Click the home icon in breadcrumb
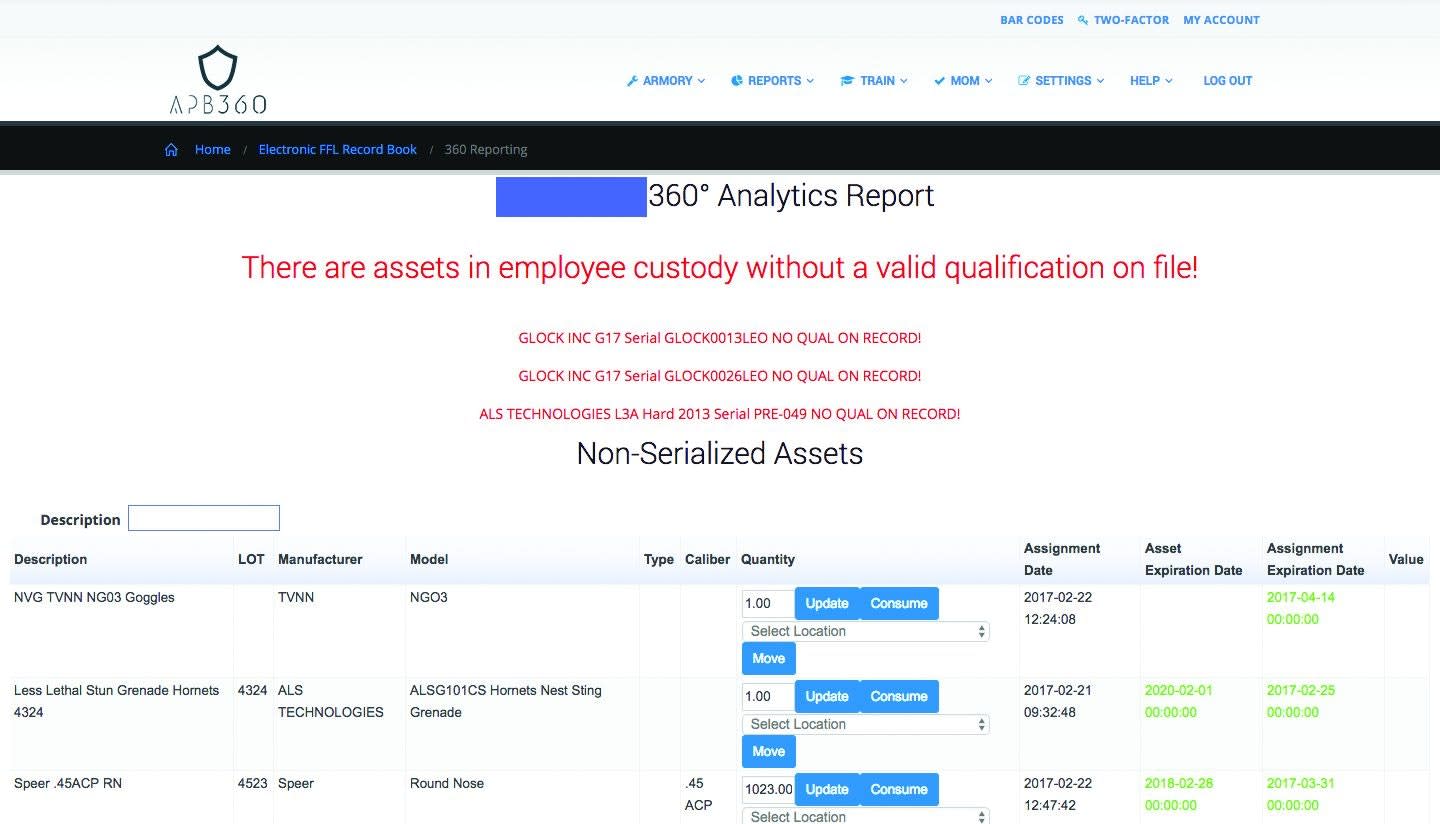This screenshot has width=1440, height=824. [172, 150]
